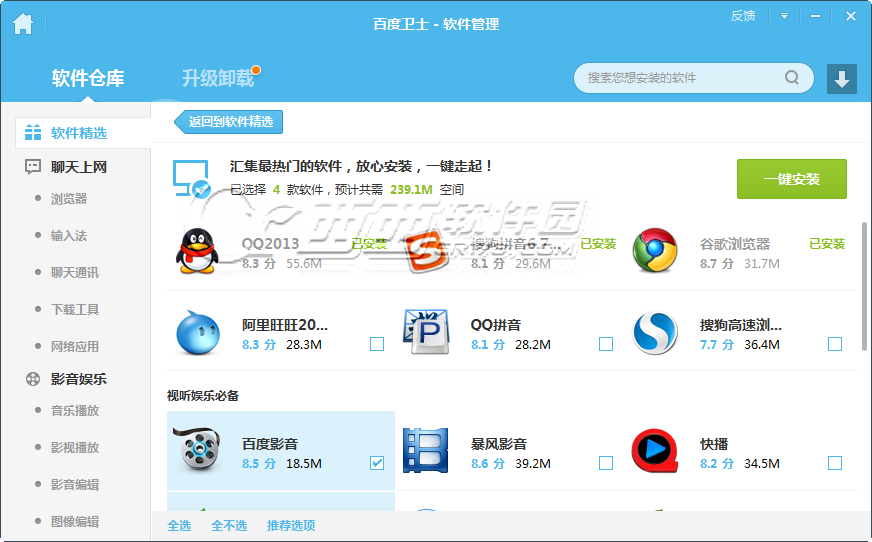Select 软件精选 in the sidebar
Screen dimensions: 872x542
(83, 133)
